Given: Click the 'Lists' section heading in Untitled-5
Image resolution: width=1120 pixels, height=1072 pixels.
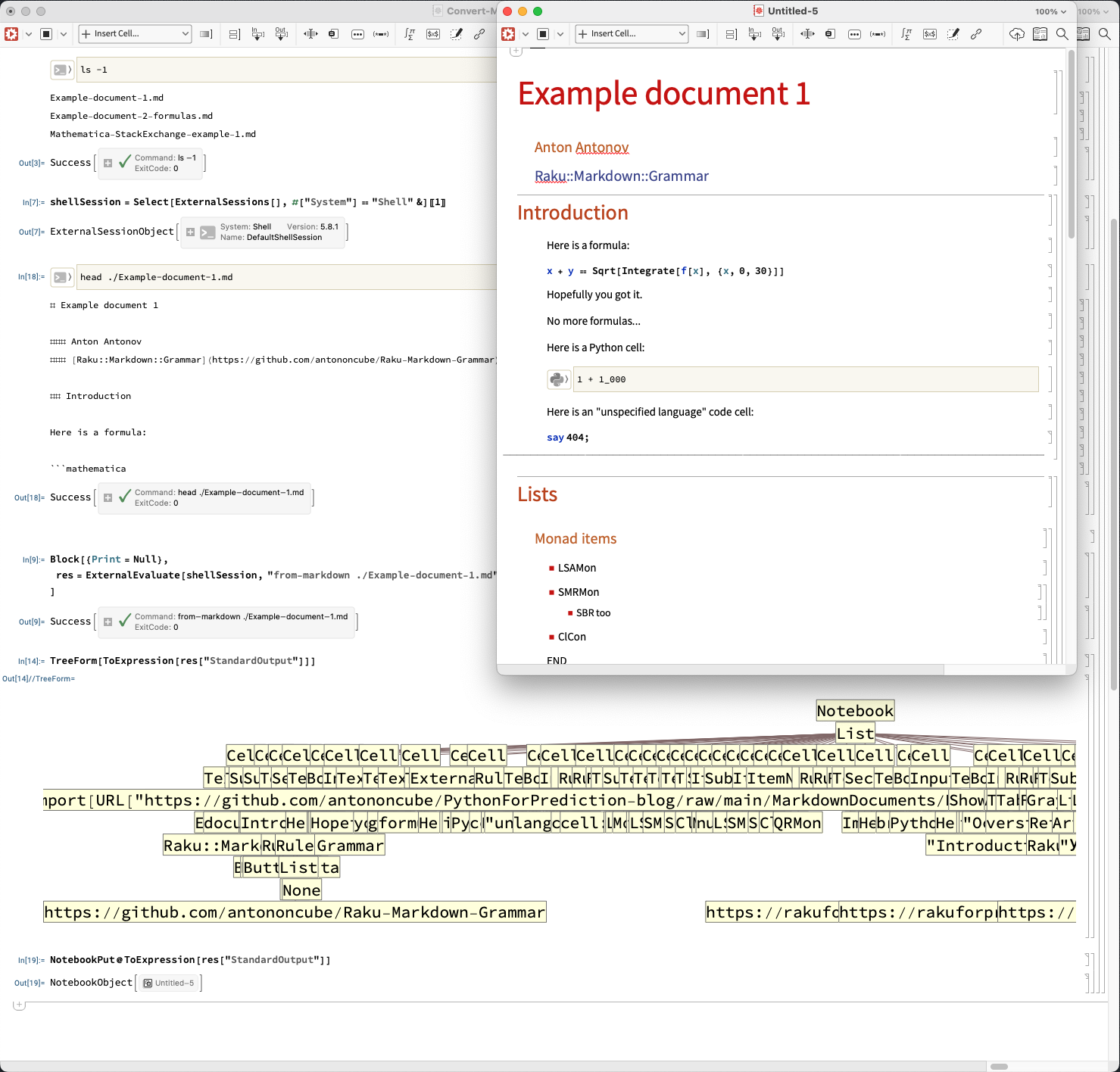Looking at the screenshot, I should tap(537, 494).
